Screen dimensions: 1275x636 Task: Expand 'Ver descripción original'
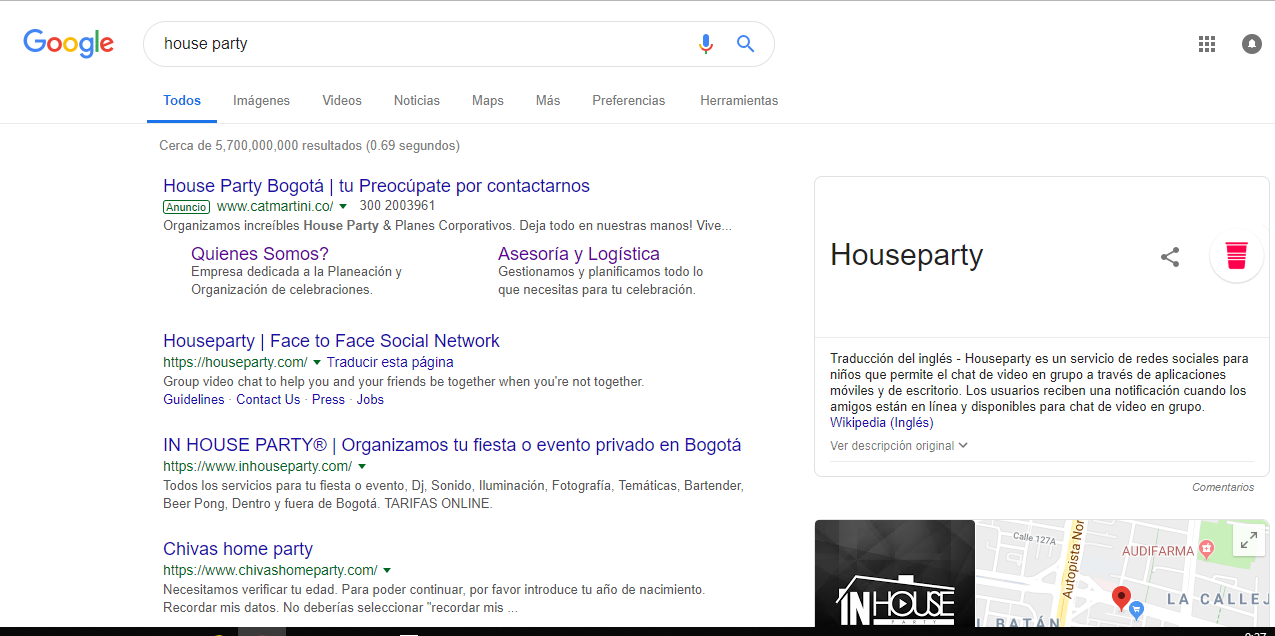click(x=898, y=446)
